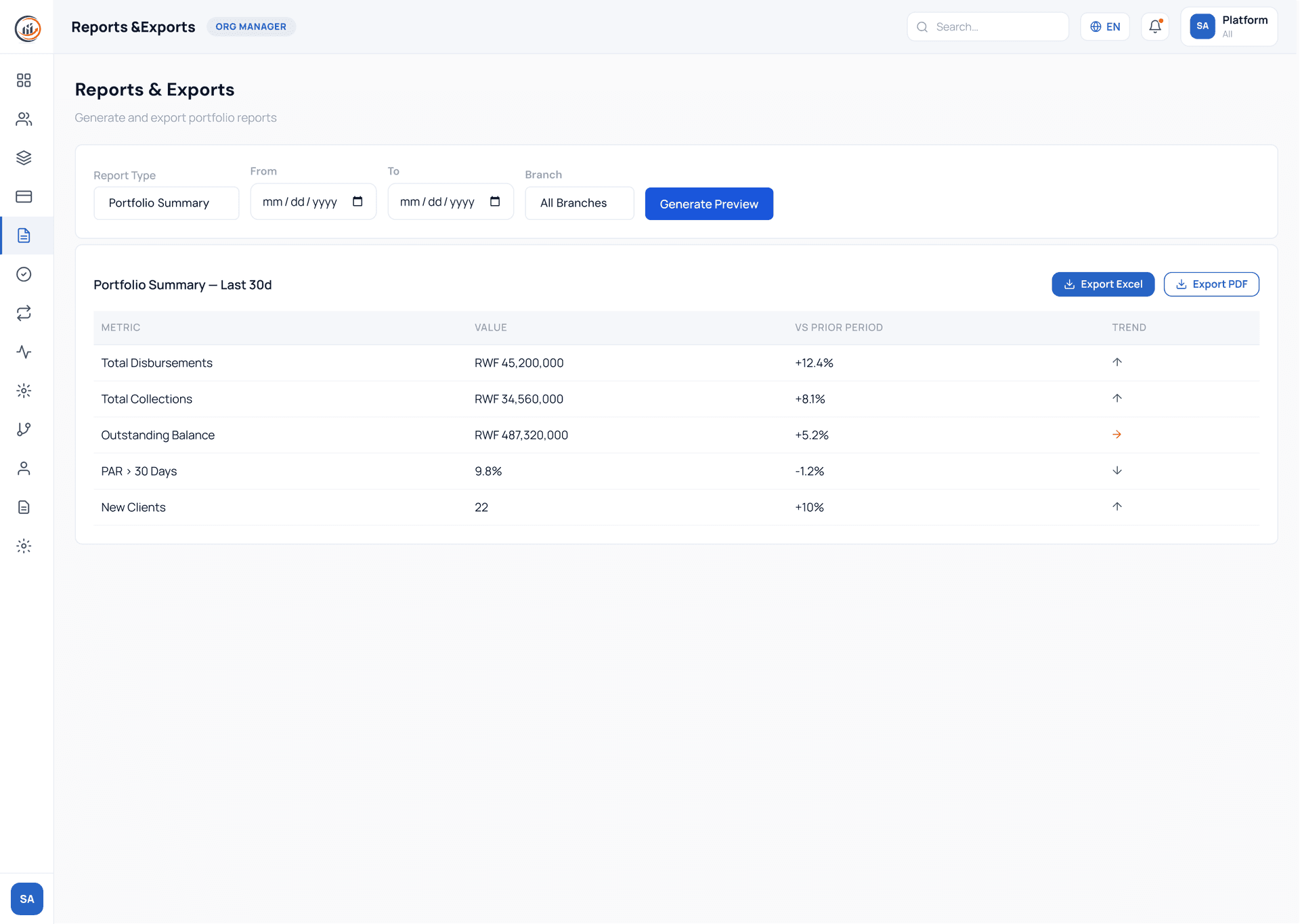1300x924 pixels.
Task: Open the EN language selector
Action: point(1105,27)
